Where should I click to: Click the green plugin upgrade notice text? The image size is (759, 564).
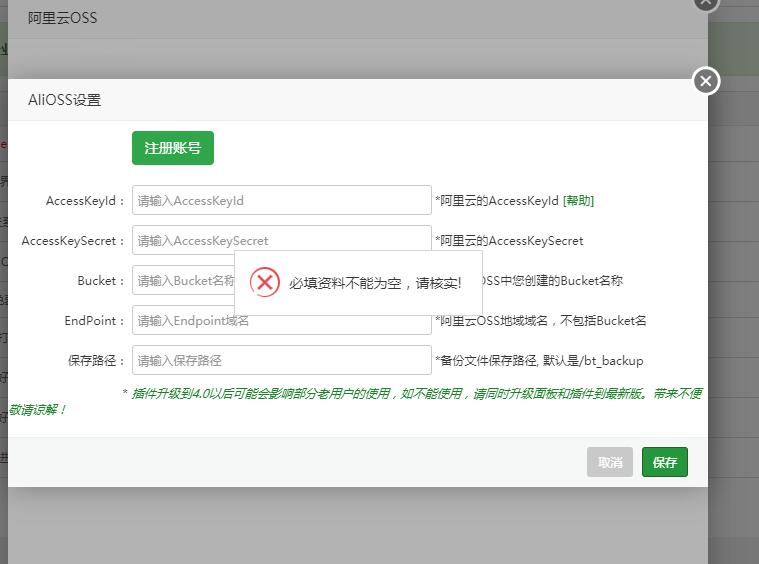[x=356, y=401]
